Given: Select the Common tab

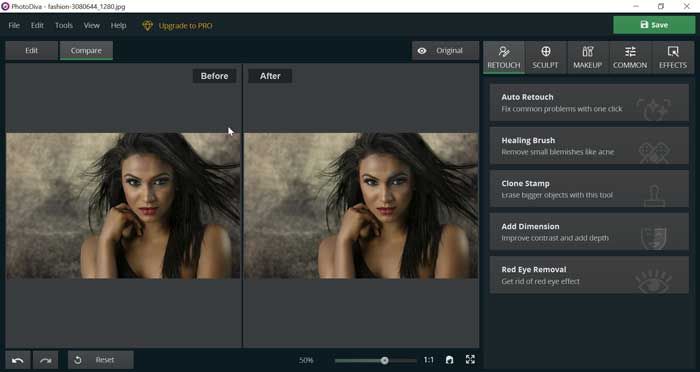Looking at the screenshot, I should 630,57.
